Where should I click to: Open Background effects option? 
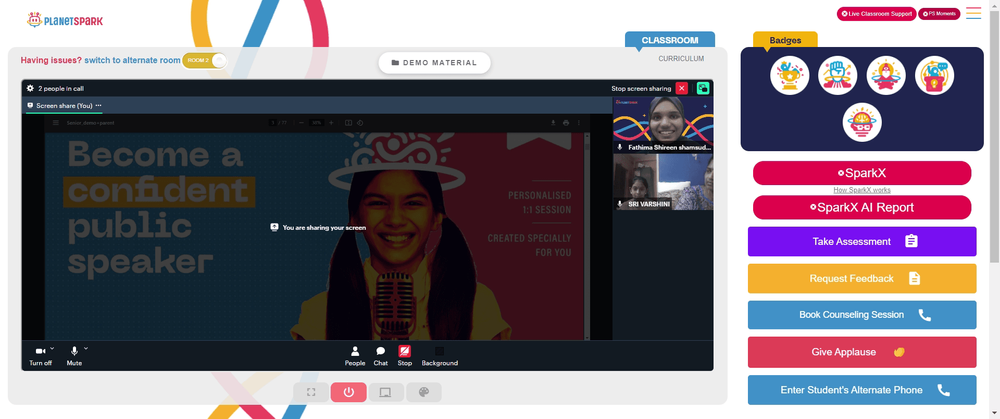439,356
